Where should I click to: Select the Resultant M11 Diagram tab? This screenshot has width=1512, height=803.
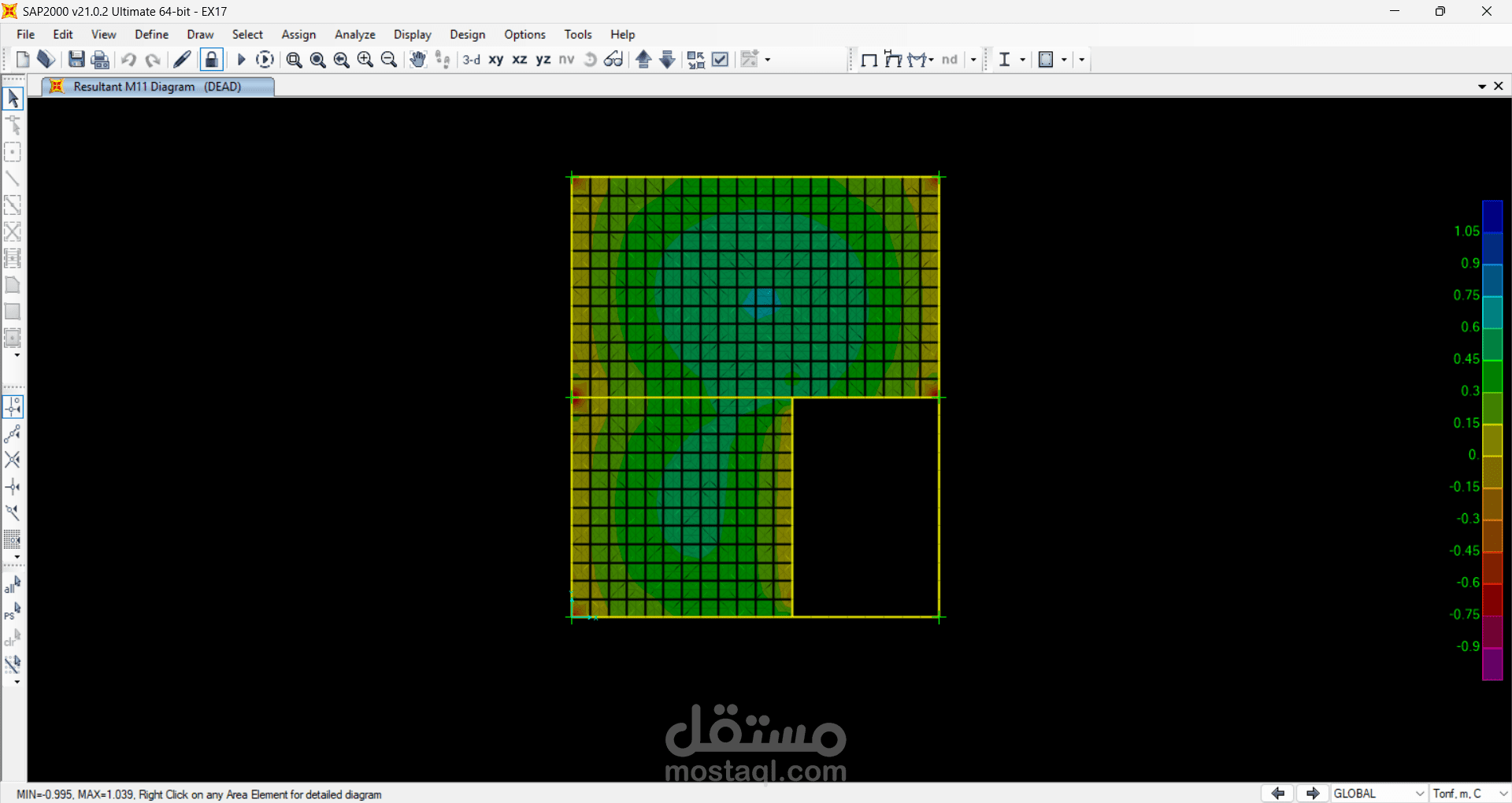157,87
